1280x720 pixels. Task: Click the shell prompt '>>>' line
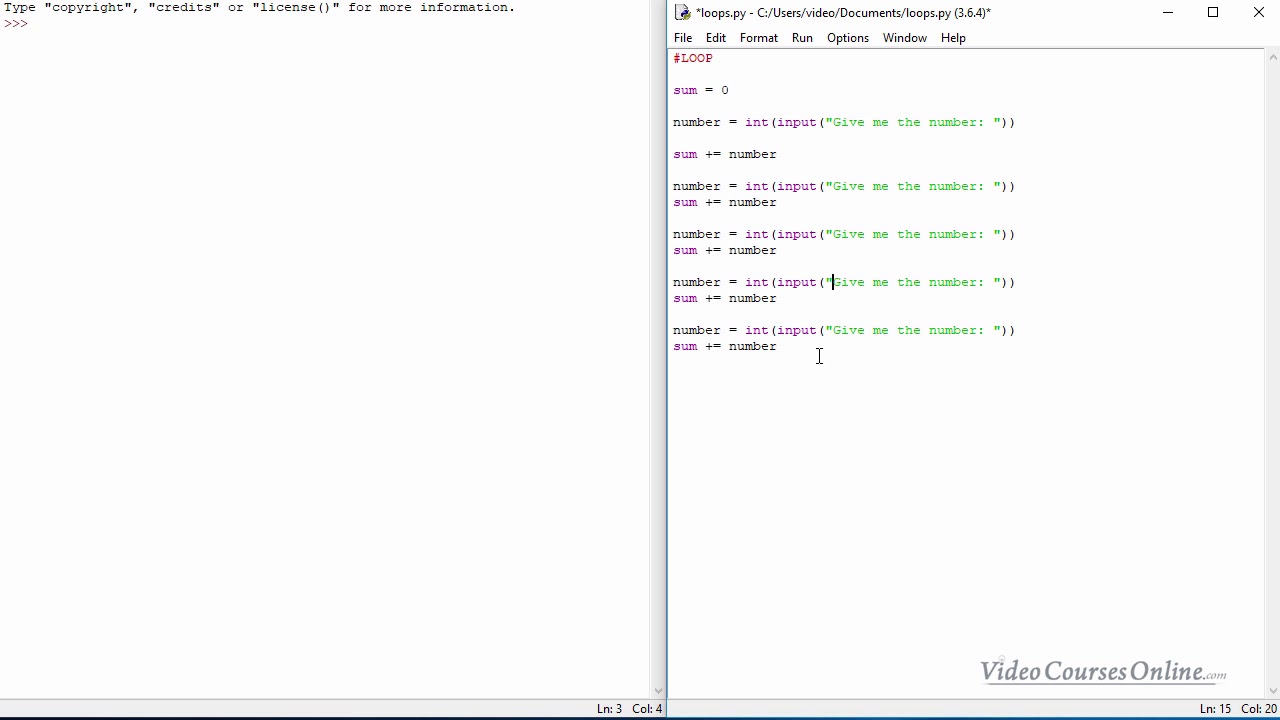pos(16,23)
